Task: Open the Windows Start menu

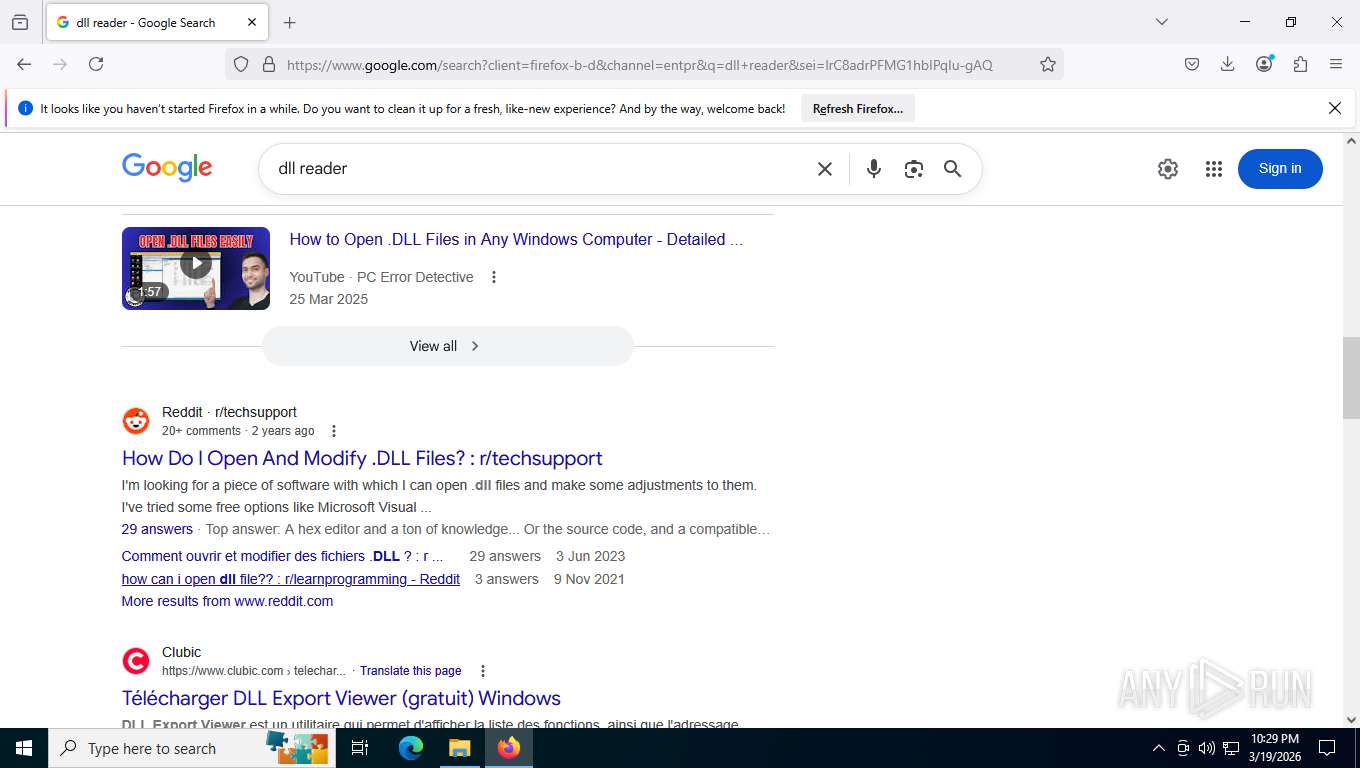Action: tap(24, 748)
